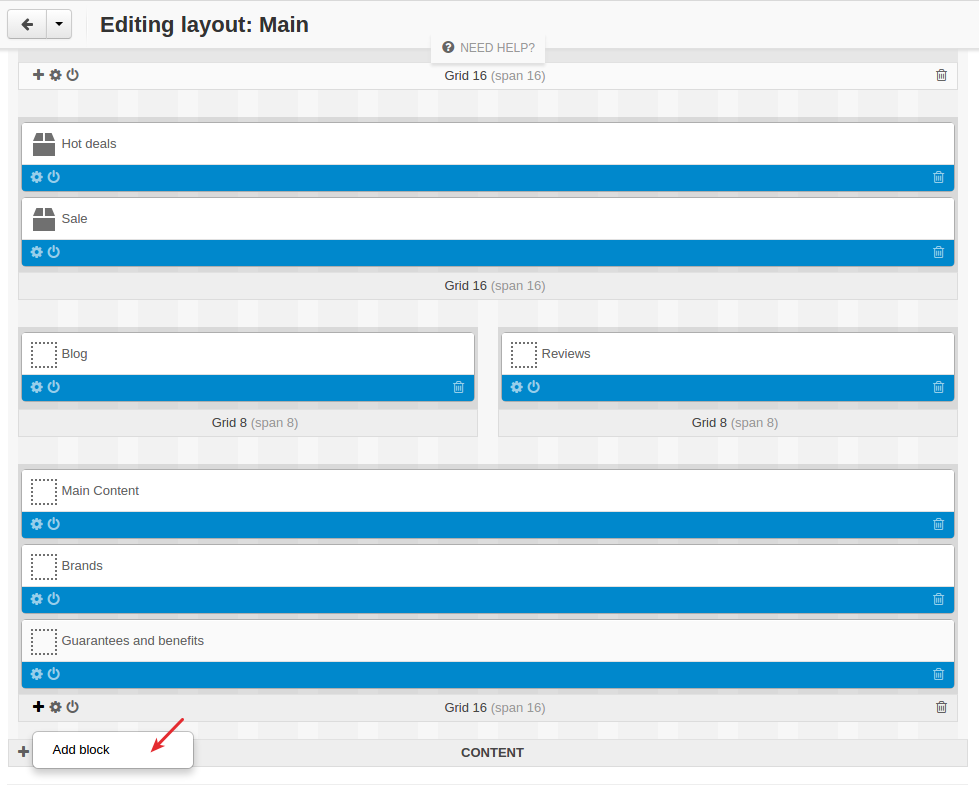Click Hot deals box product icon
The height and width of the screenshot is (795, 979).
(x=44, y=144)
